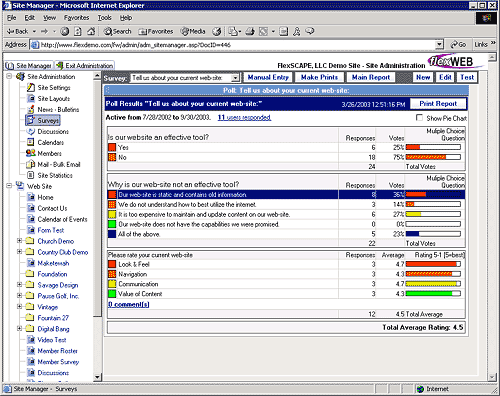The image size is (500, 396).
Task: Open the Favorites toolbar button
Action: [156, 32]
